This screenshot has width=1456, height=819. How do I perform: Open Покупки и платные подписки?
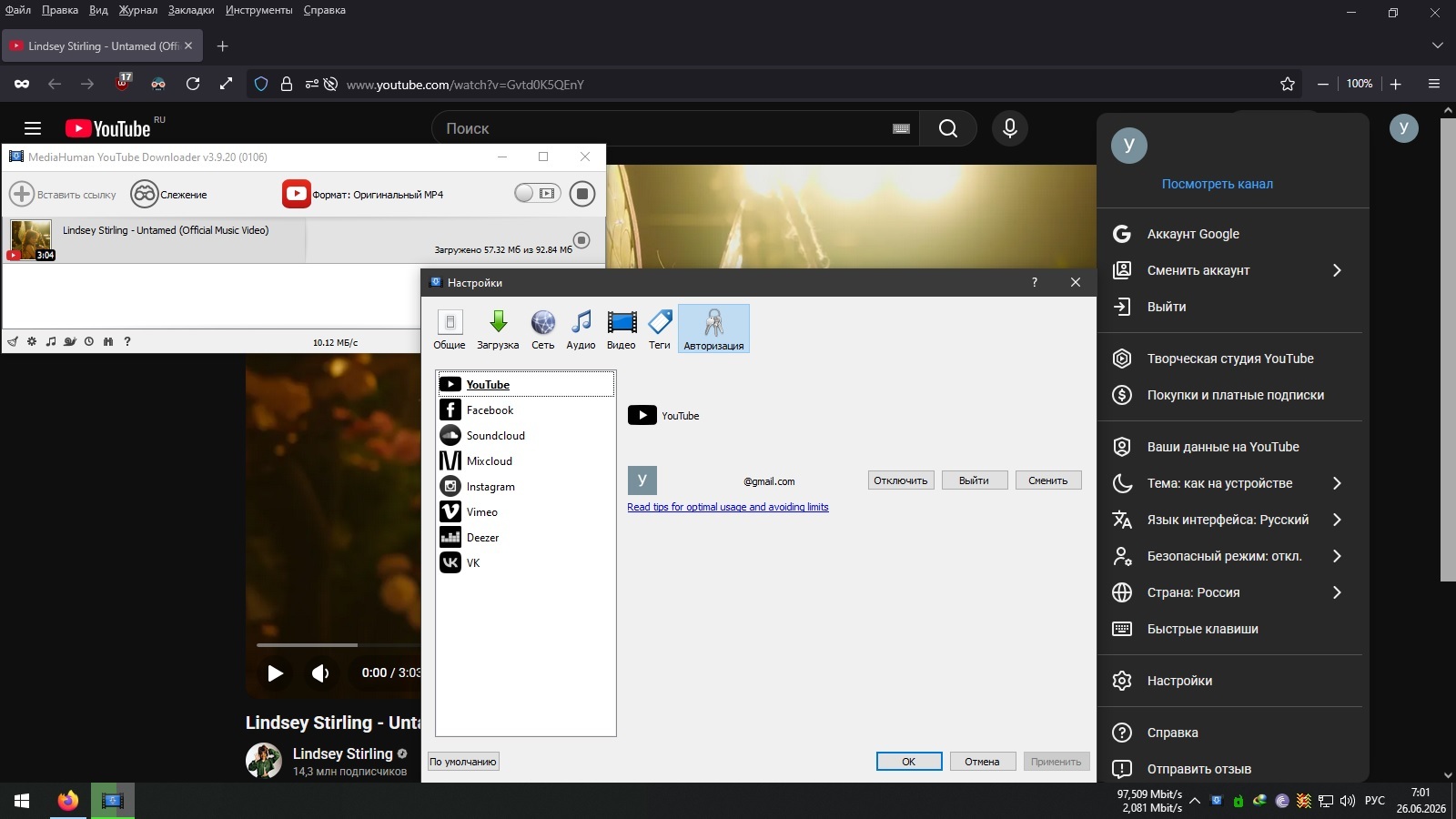point(1229,395)
